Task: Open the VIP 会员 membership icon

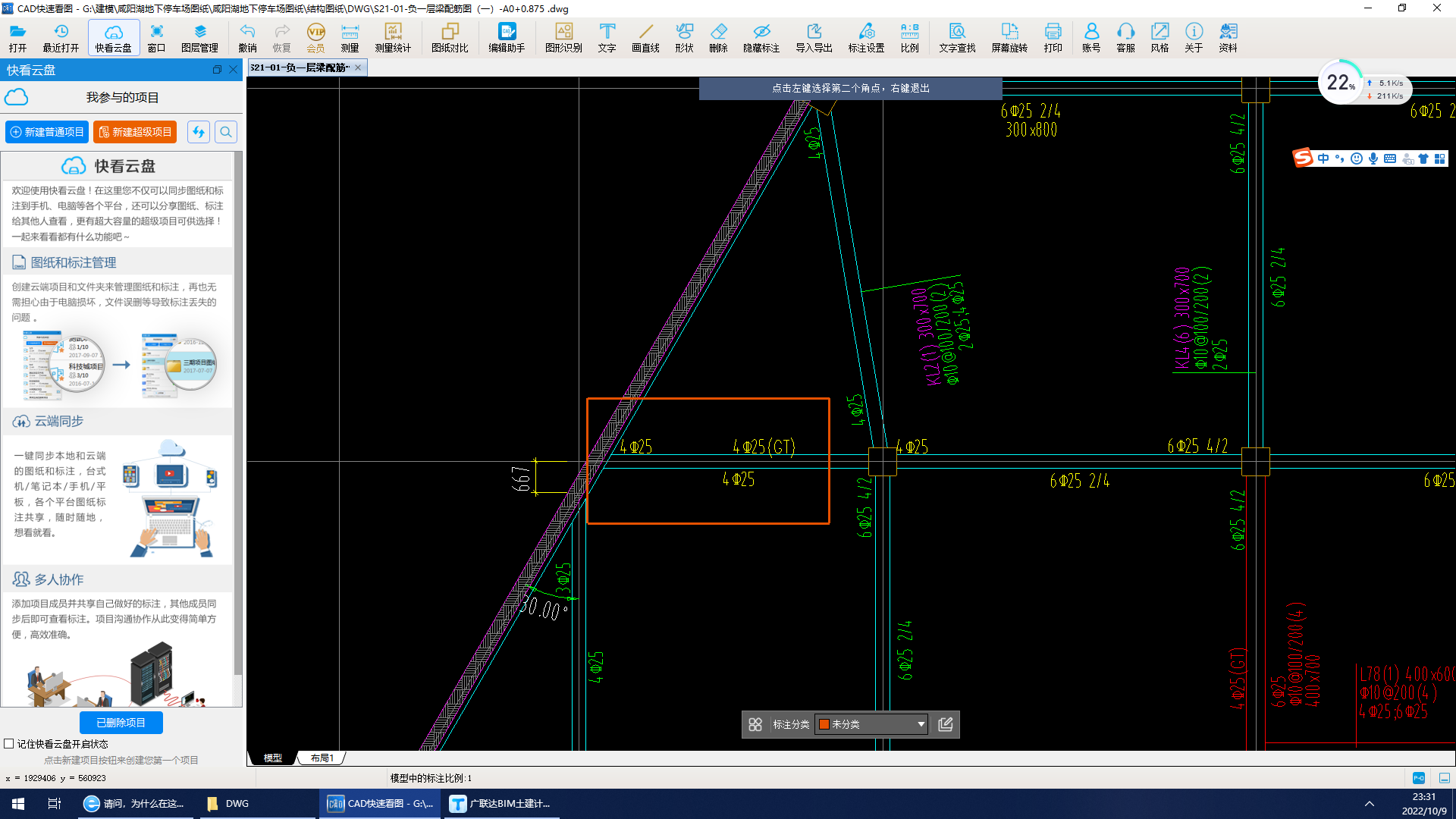Action: coord(315,37)
